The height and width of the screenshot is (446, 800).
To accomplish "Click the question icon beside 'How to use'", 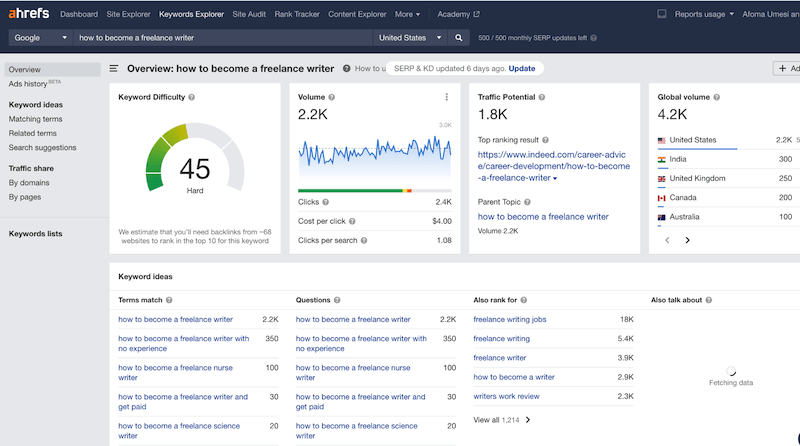I will (346, 68).
